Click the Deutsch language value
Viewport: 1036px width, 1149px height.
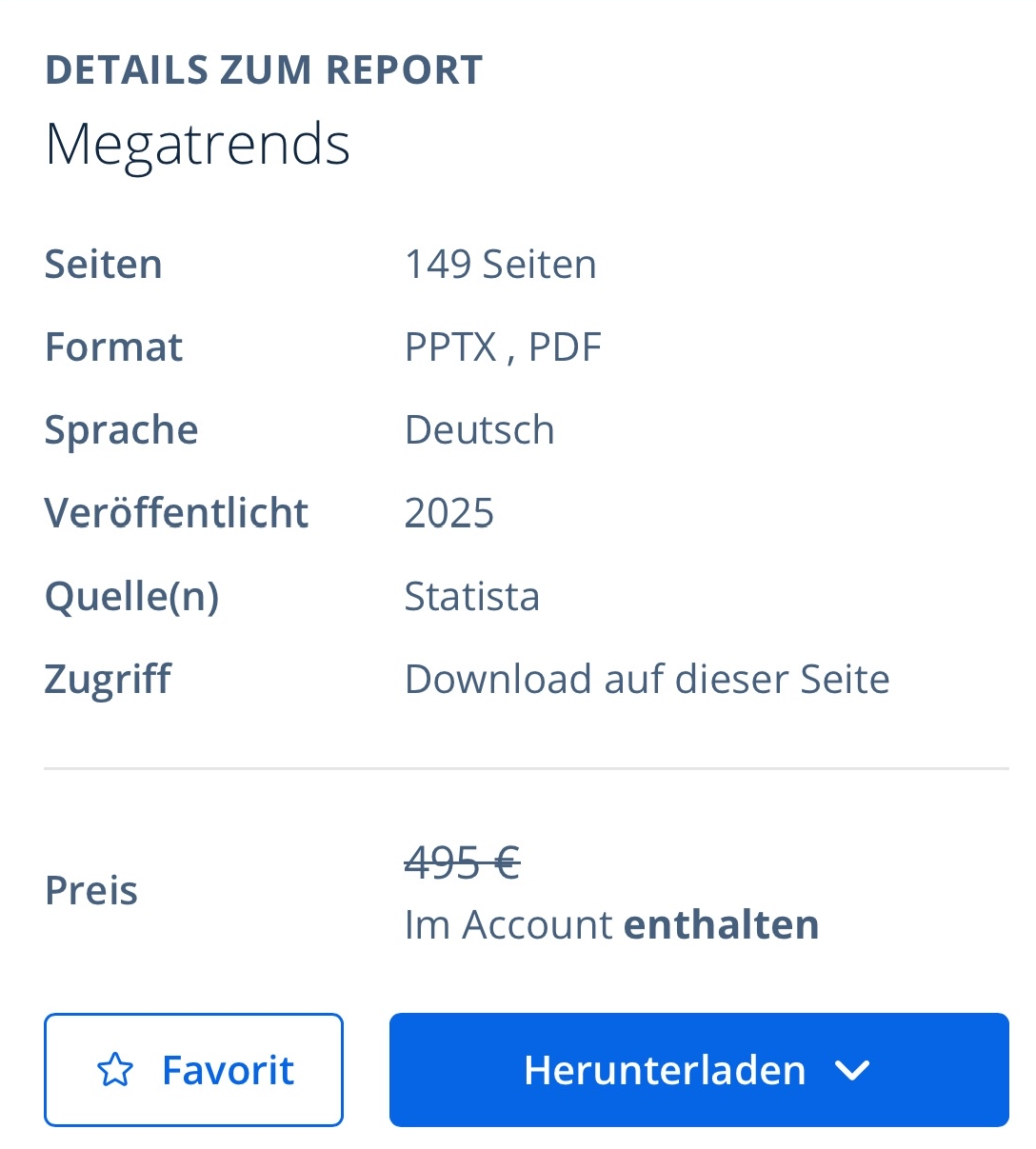point(479,430)
